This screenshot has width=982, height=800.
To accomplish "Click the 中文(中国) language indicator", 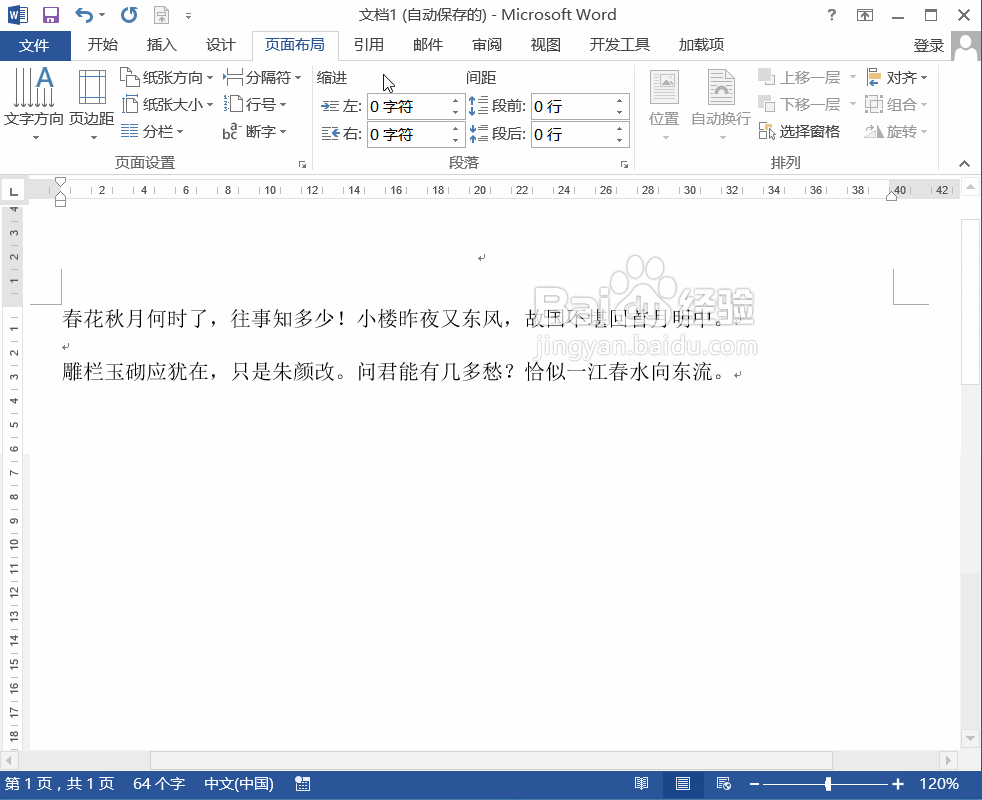I will click(238, 784).
